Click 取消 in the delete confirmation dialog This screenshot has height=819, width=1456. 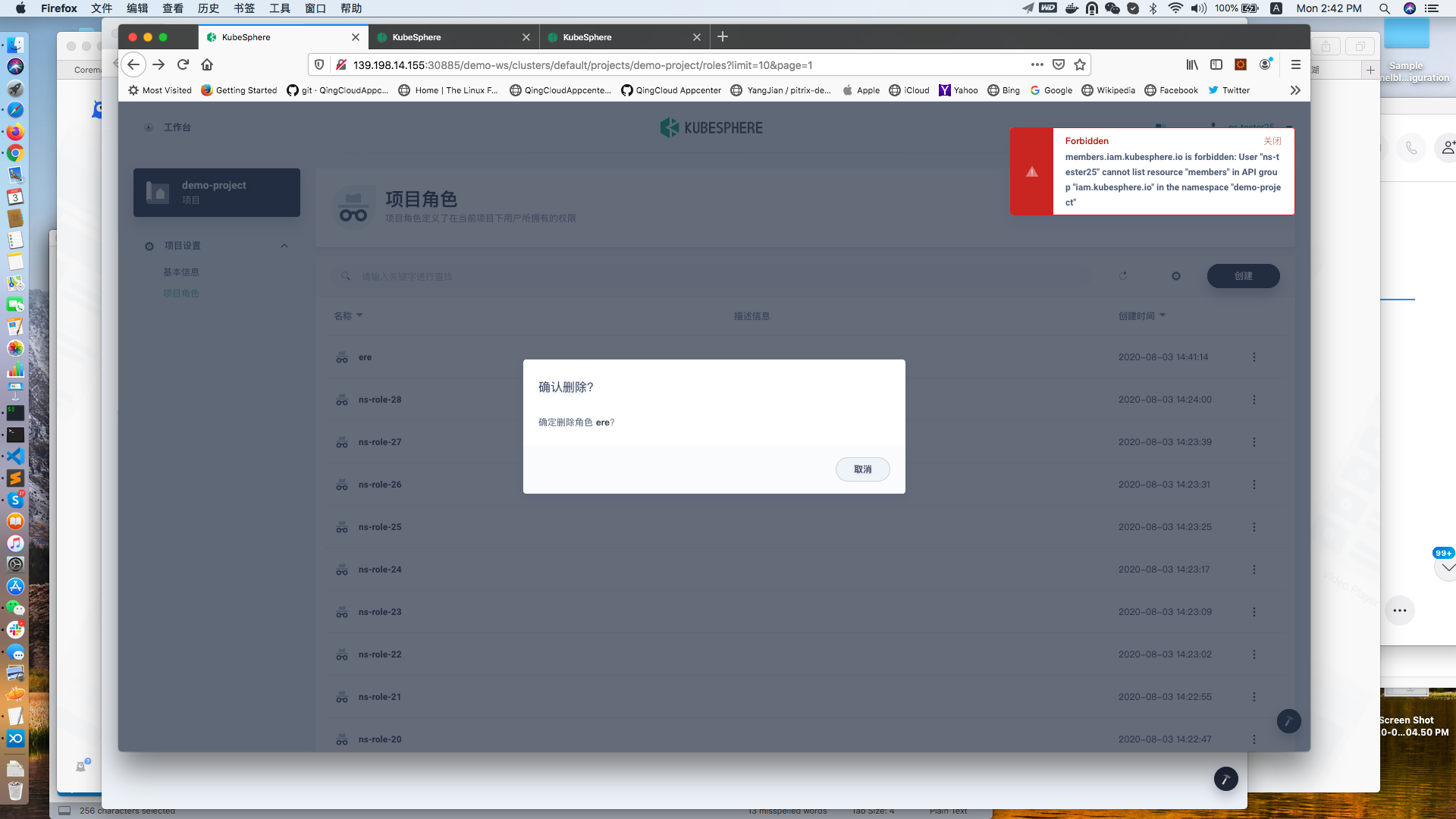click(x=862, y=469)
